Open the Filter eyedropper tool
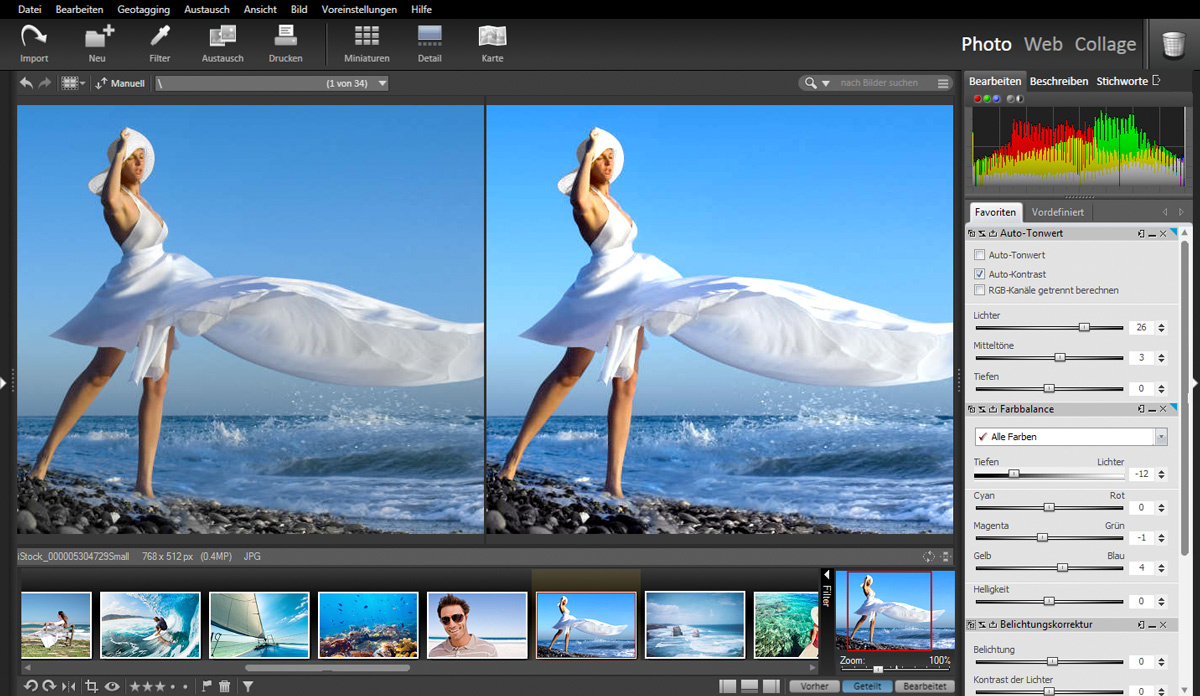The width and height of the screenshot is (1200, 696). pos(160,44)
